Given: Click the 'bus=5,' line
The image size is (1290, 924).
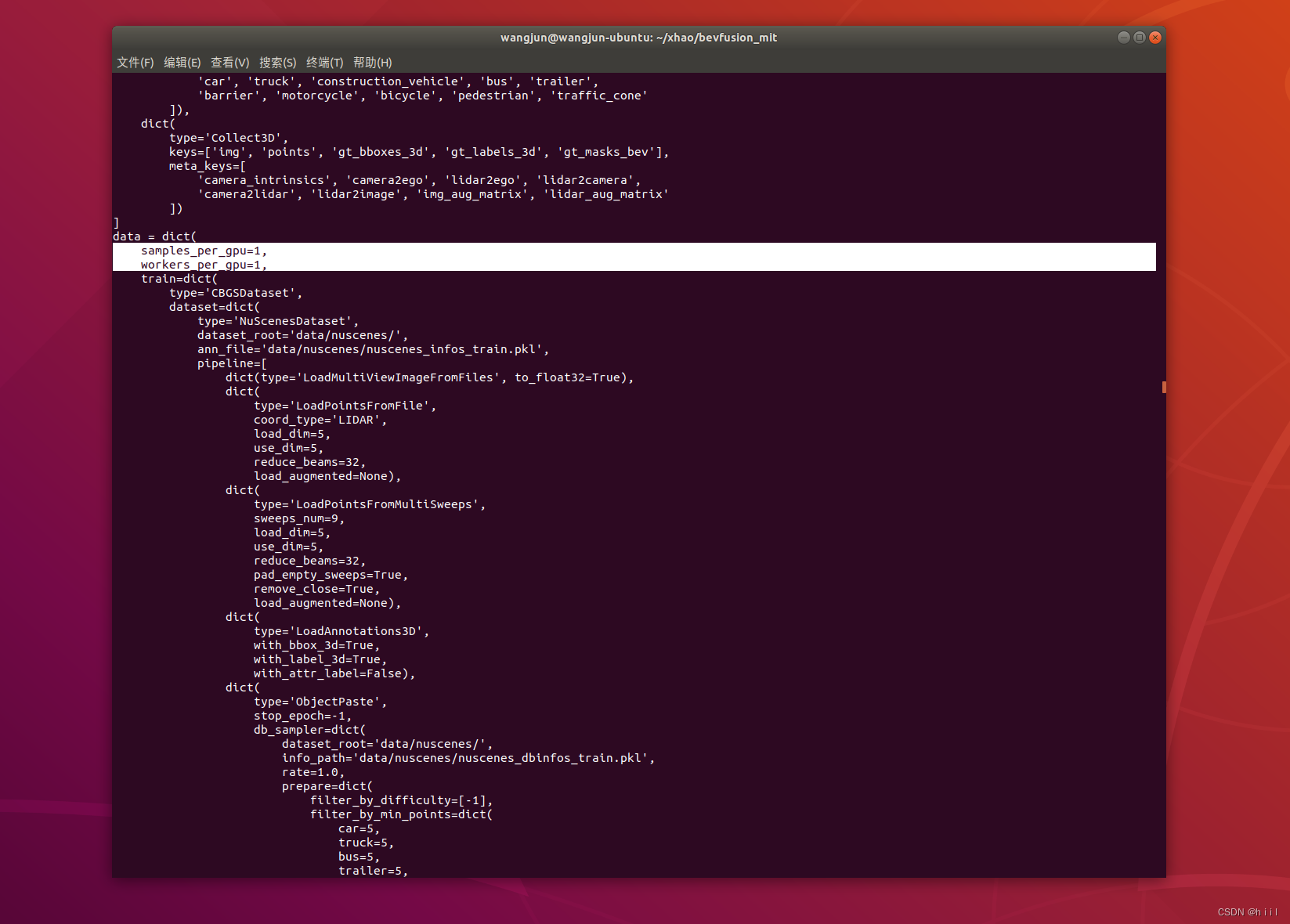Looking at the screenshot, I should (x=359, y=857).
